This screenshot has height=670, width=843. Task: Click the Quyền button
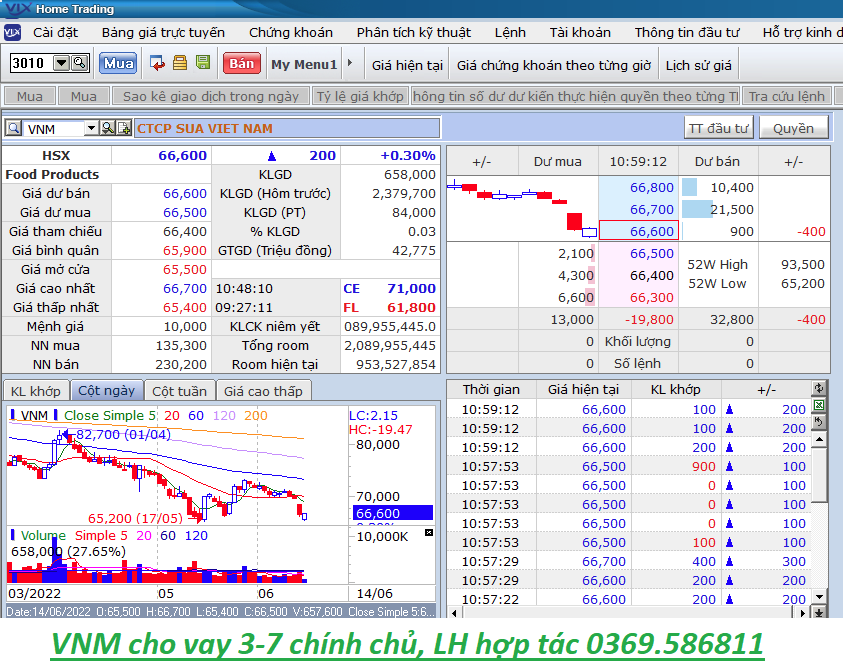tap(794, 129)
